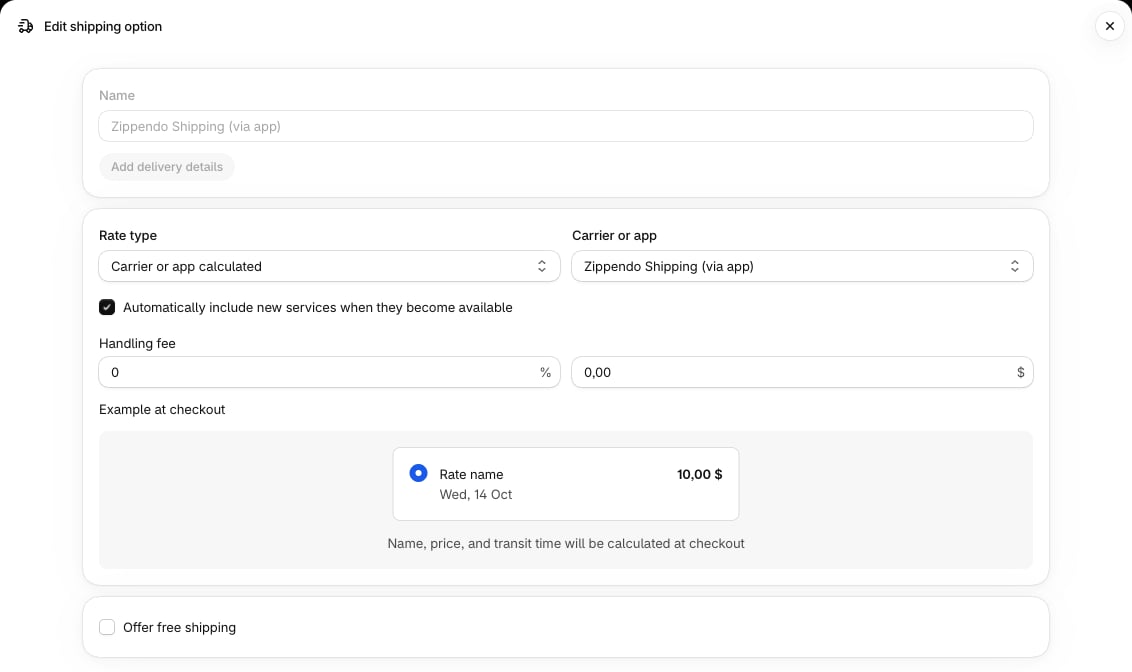Click the handling fee percentage field
The height and width of the screenshot is (672, 1132).
pos(329,372)
